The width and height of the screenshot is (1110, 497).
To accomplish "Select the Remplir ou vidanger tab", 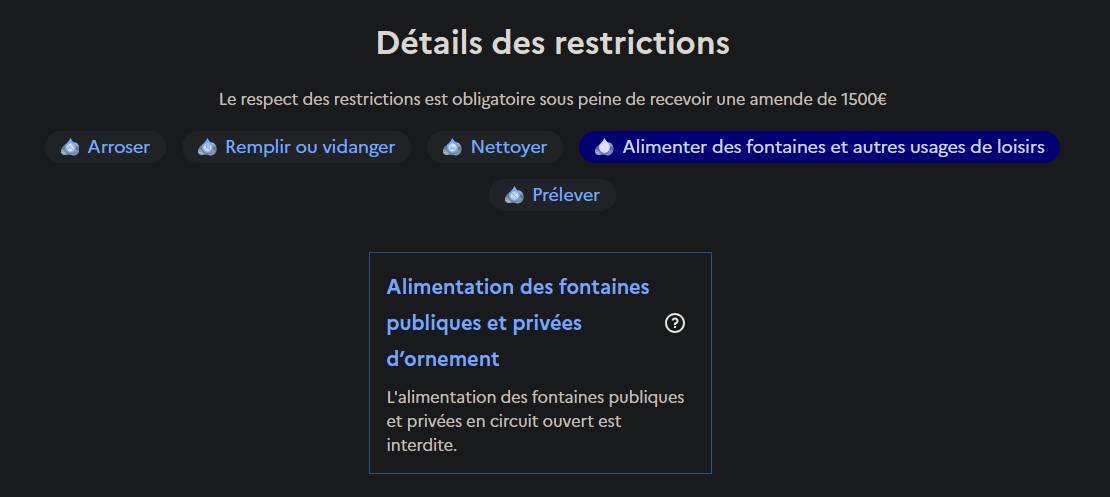I will point(309,147).
